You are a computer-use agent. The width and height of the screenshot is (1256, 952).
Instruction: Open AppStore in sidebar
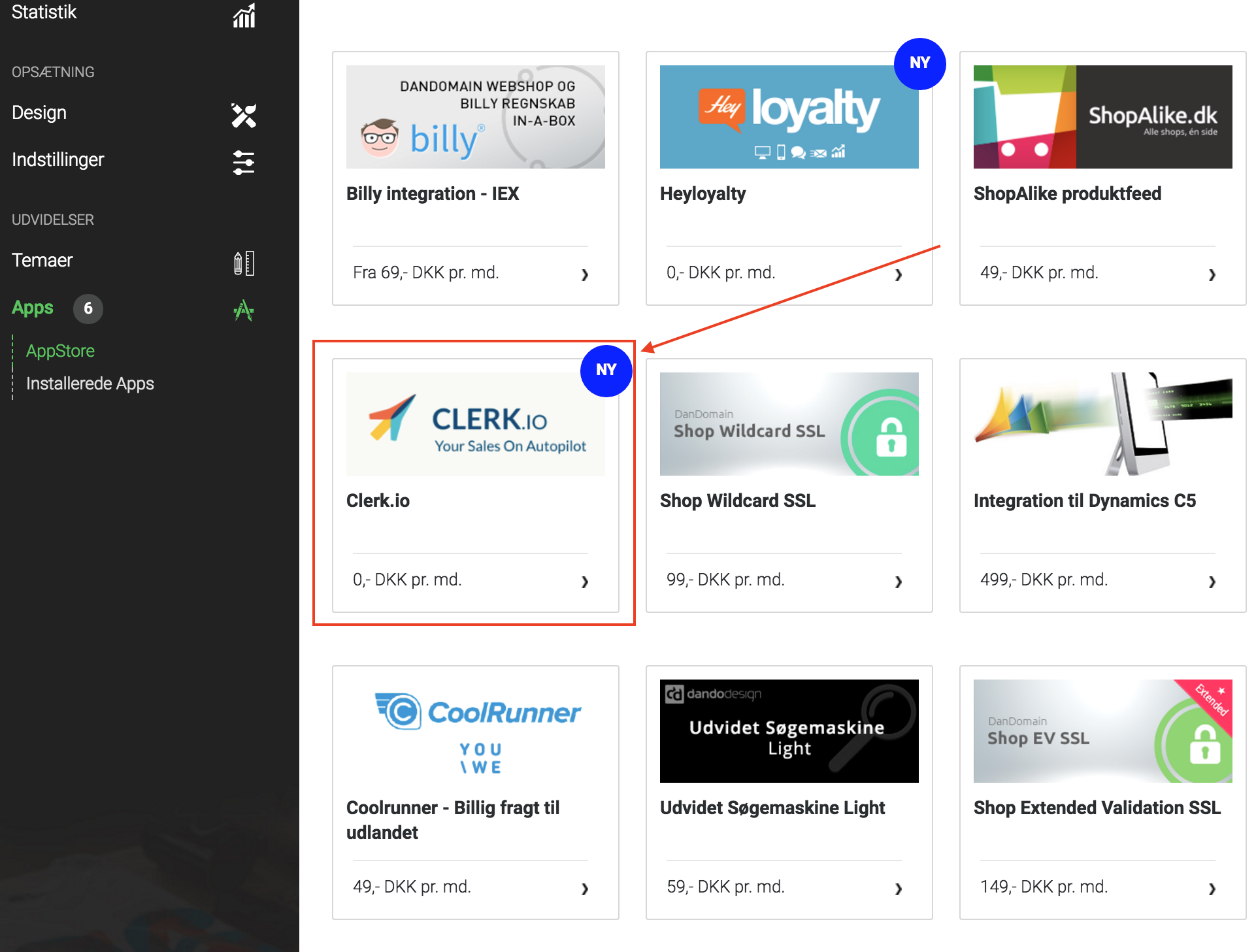coord(60,351)
